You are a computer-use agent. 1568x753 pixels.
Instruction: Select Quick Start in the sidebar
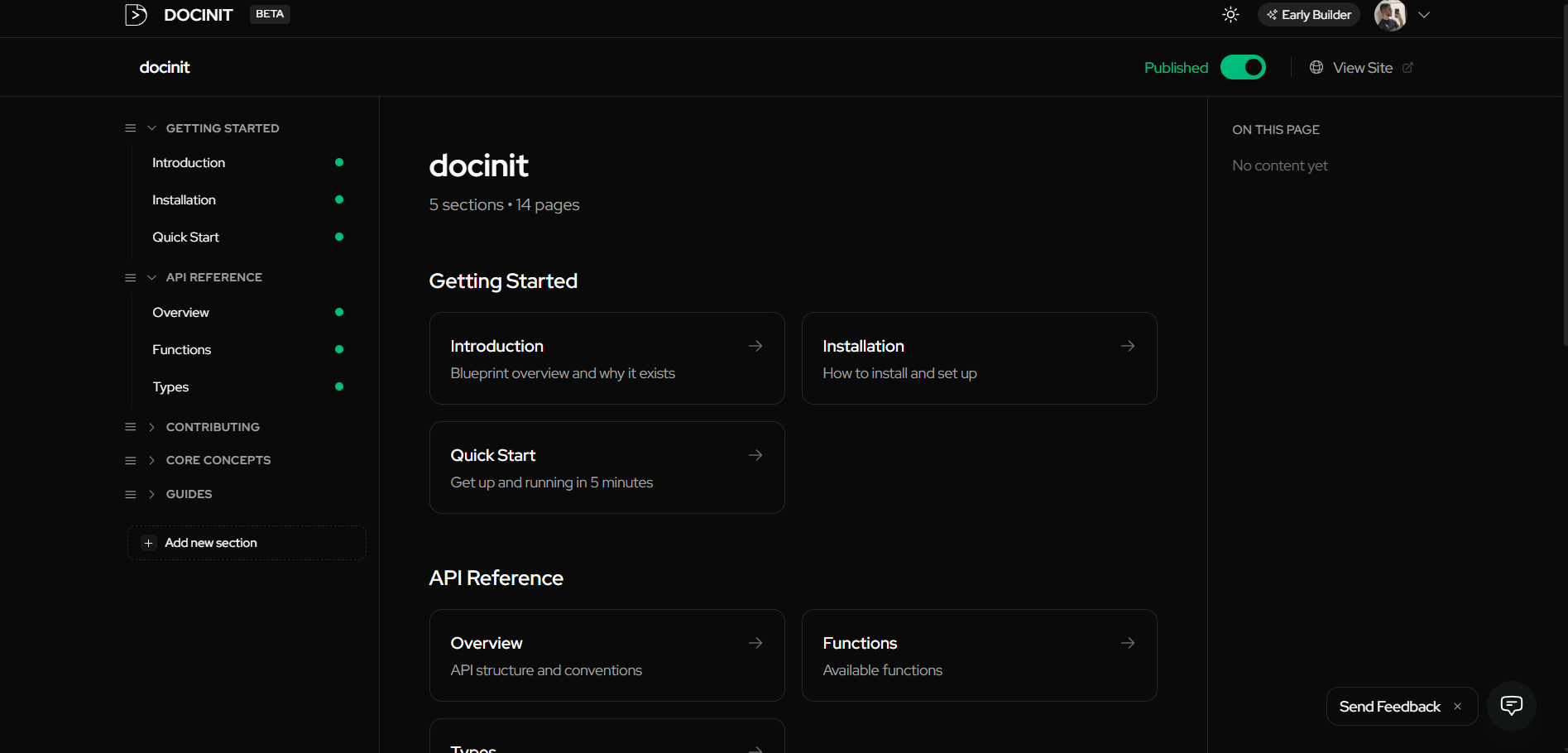[185, 237]
